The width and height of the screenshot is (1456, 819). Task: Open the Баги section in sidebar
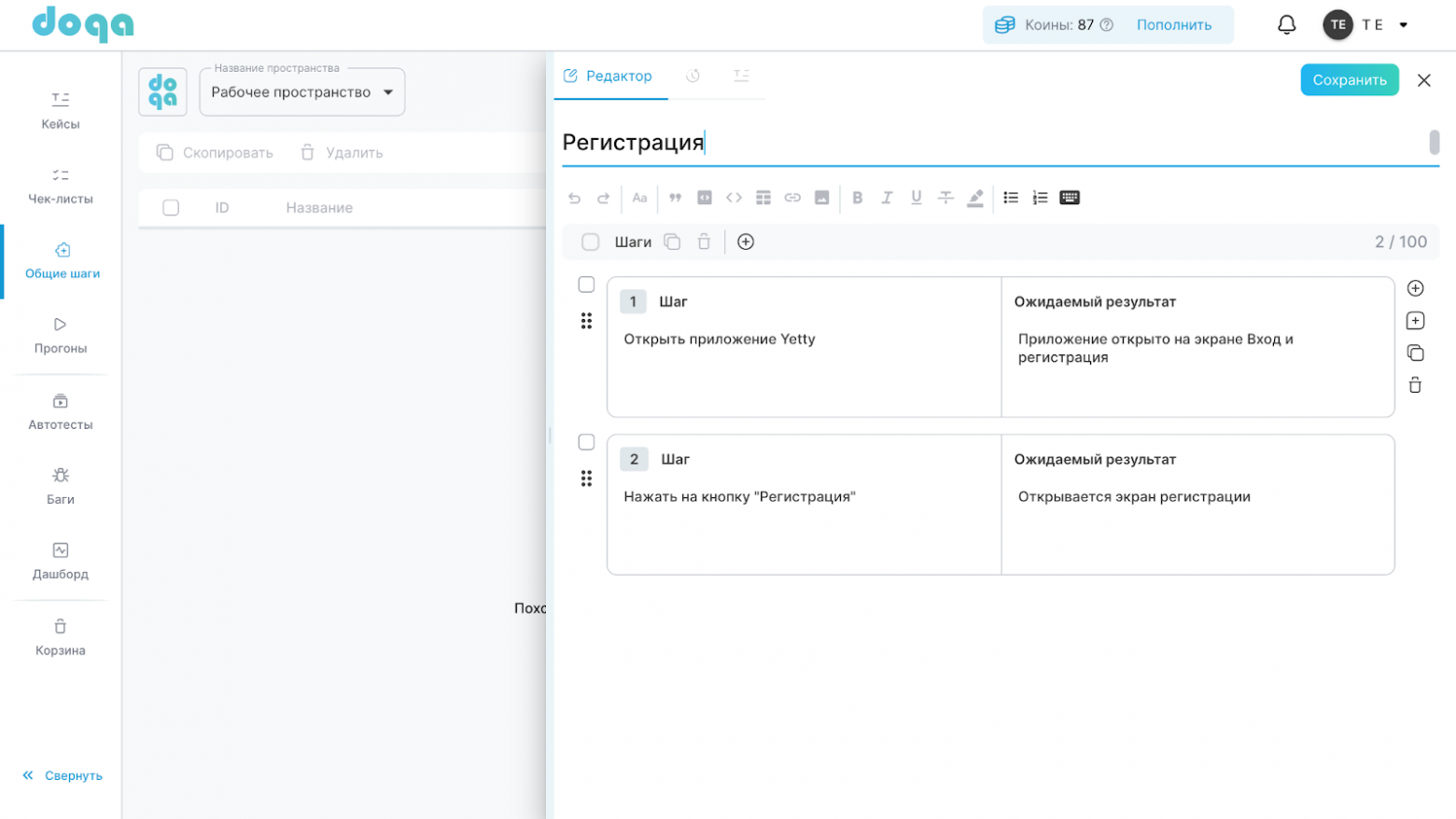(x=61, y=486)
